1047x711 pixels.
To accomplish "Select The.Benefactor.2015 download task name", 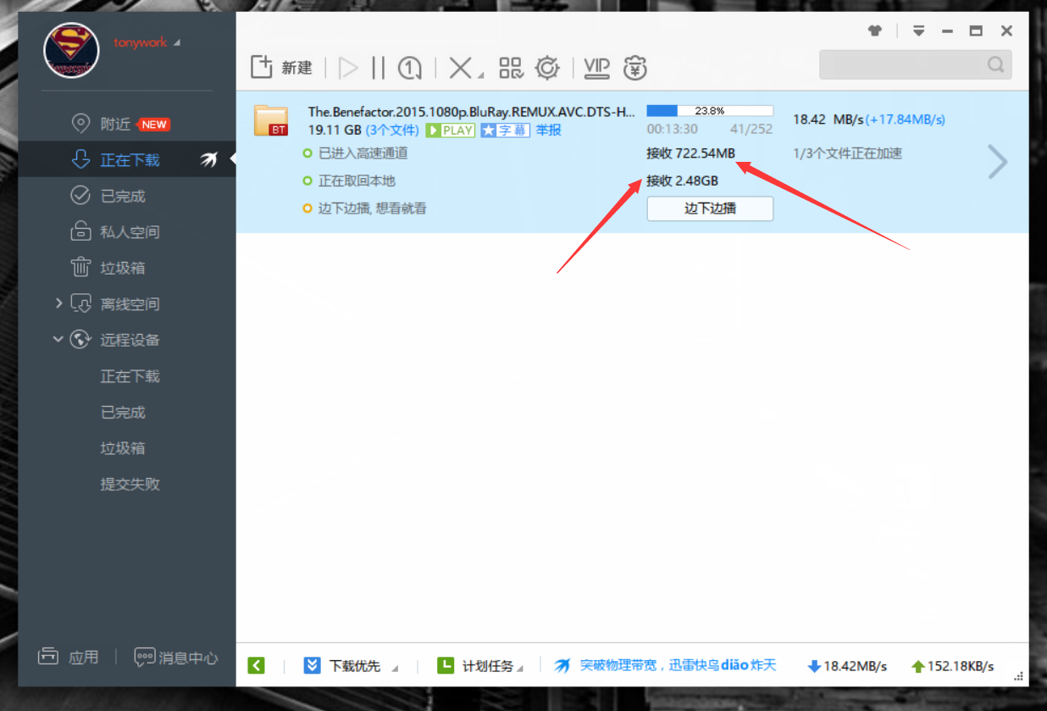I will tap(471, 111).
